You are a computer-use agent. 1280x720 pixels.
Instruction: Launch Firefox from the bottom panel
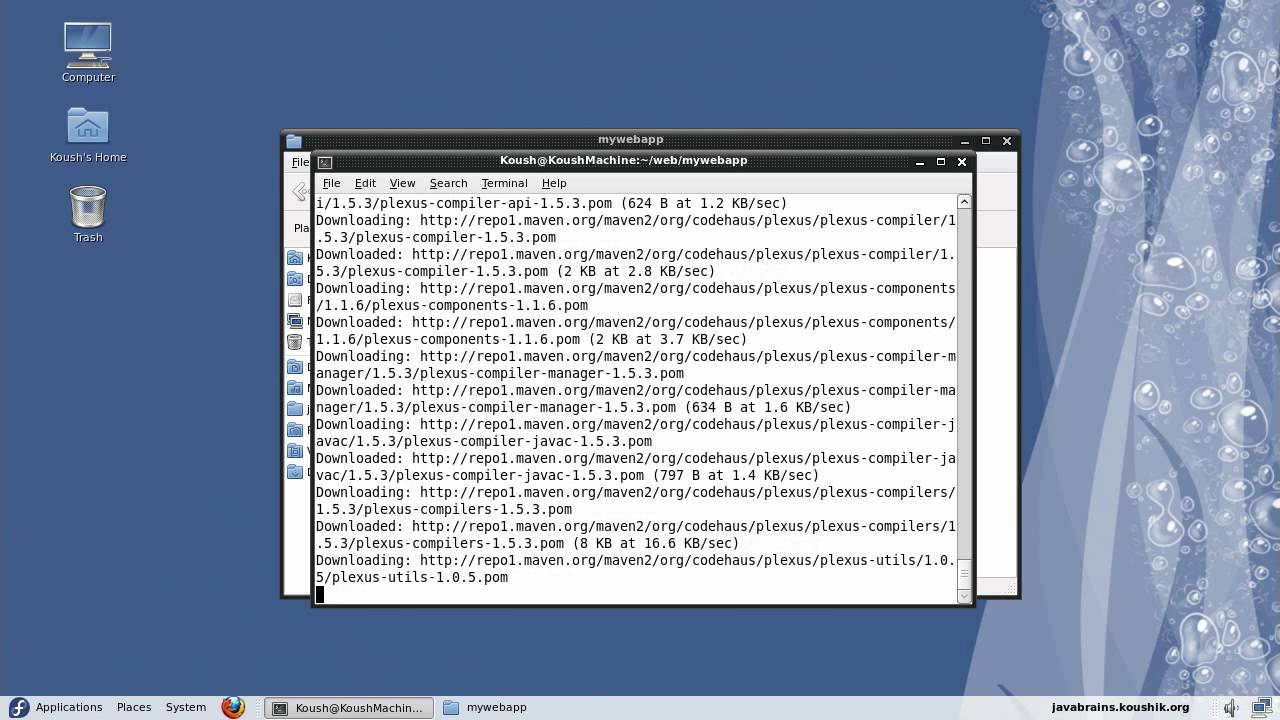click(x=233, y=708)
